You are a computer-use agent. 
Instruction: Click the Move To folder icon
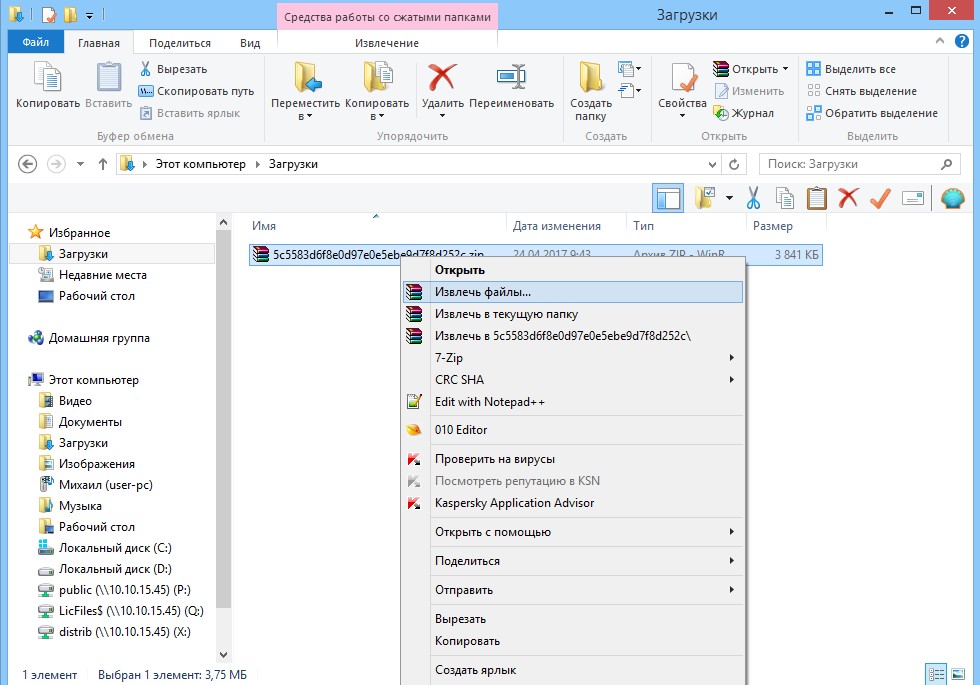(306, 78)
